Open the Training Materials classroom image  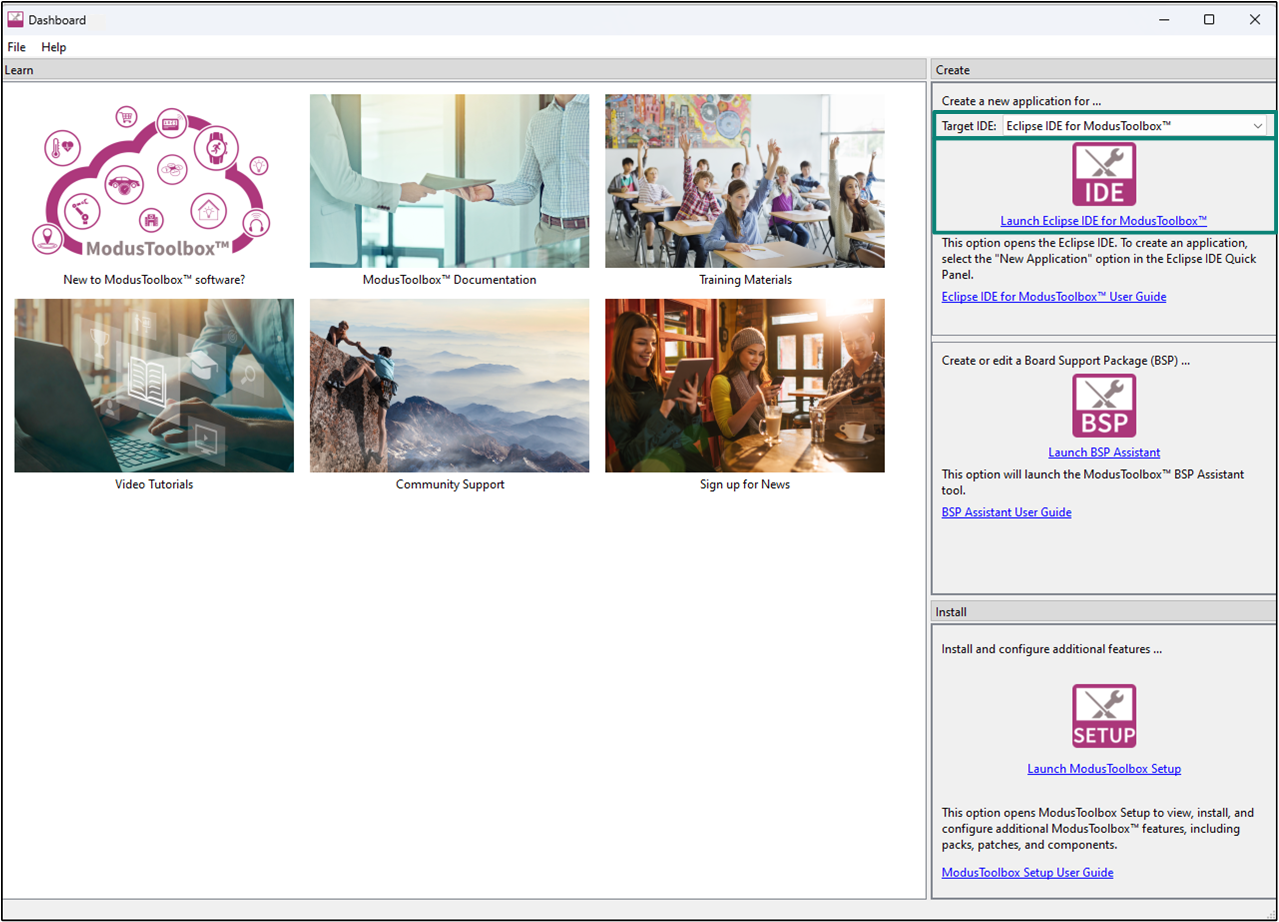click(744, 181)
